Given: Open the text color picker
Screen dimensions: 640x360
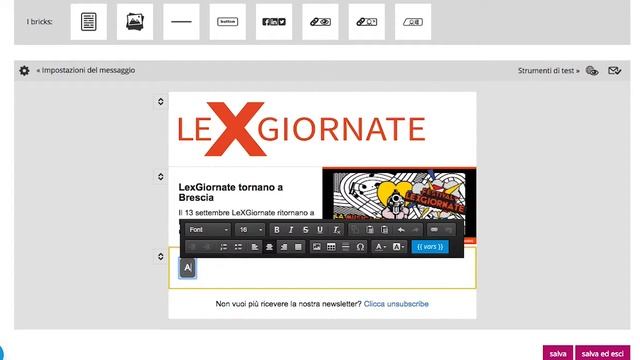Looking at the screenshot, I should 380,247.
